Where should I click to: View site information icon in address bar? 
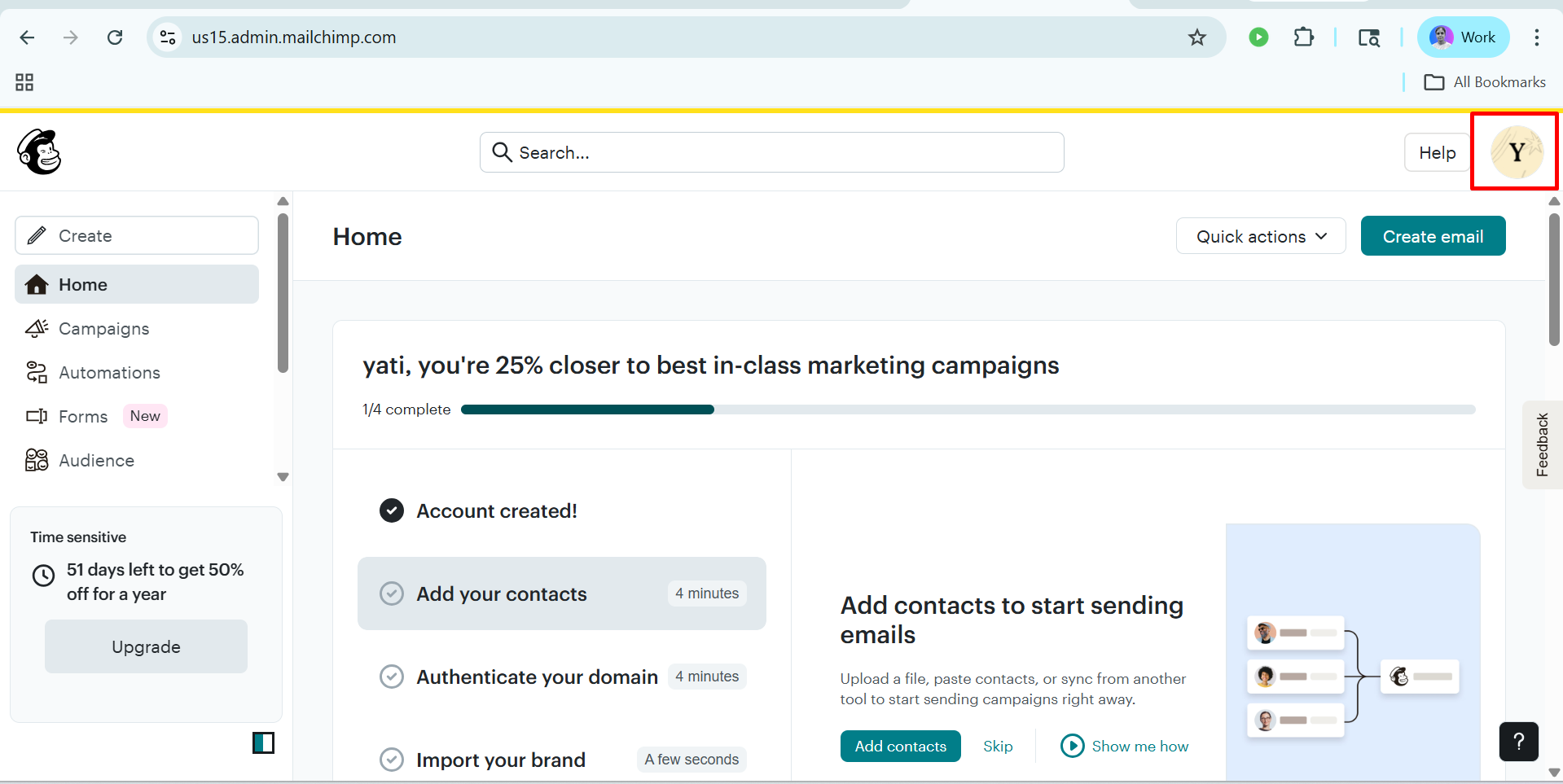tap(168, 37)
